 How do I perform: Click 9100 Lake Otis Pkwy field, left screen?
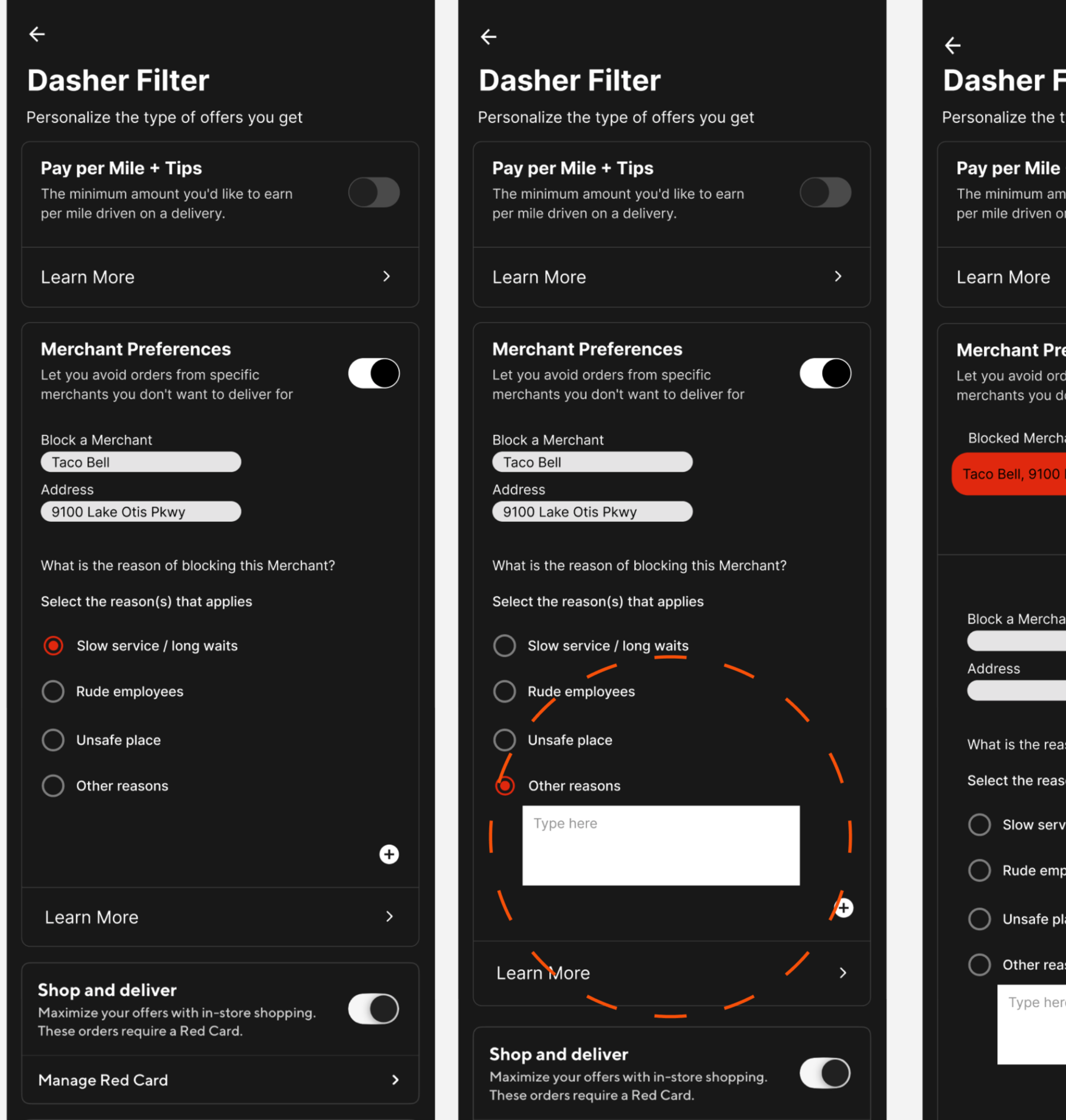click(141, 512)
